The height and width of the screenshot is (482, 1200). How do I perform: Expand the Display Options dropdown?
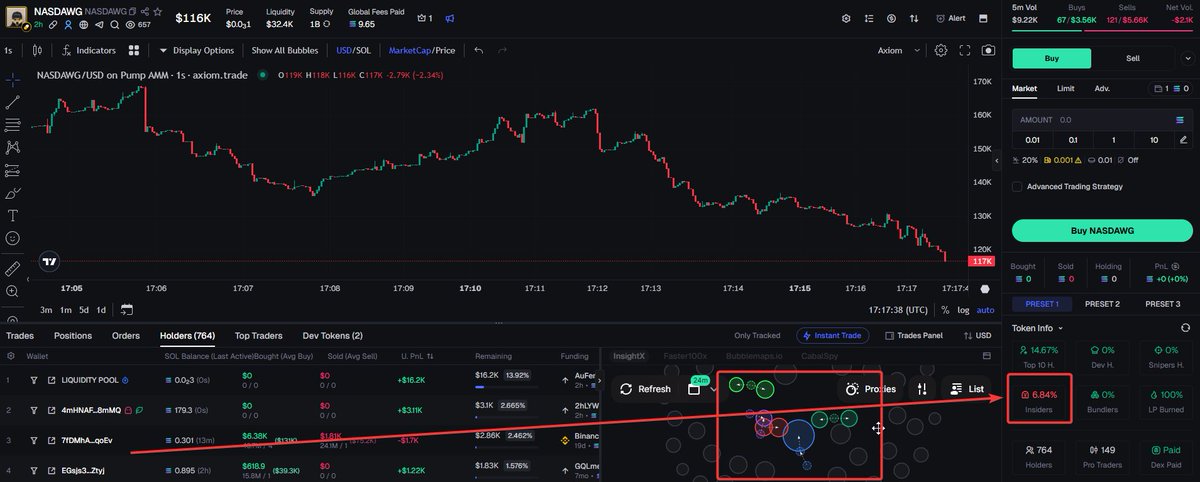point(197,50)
